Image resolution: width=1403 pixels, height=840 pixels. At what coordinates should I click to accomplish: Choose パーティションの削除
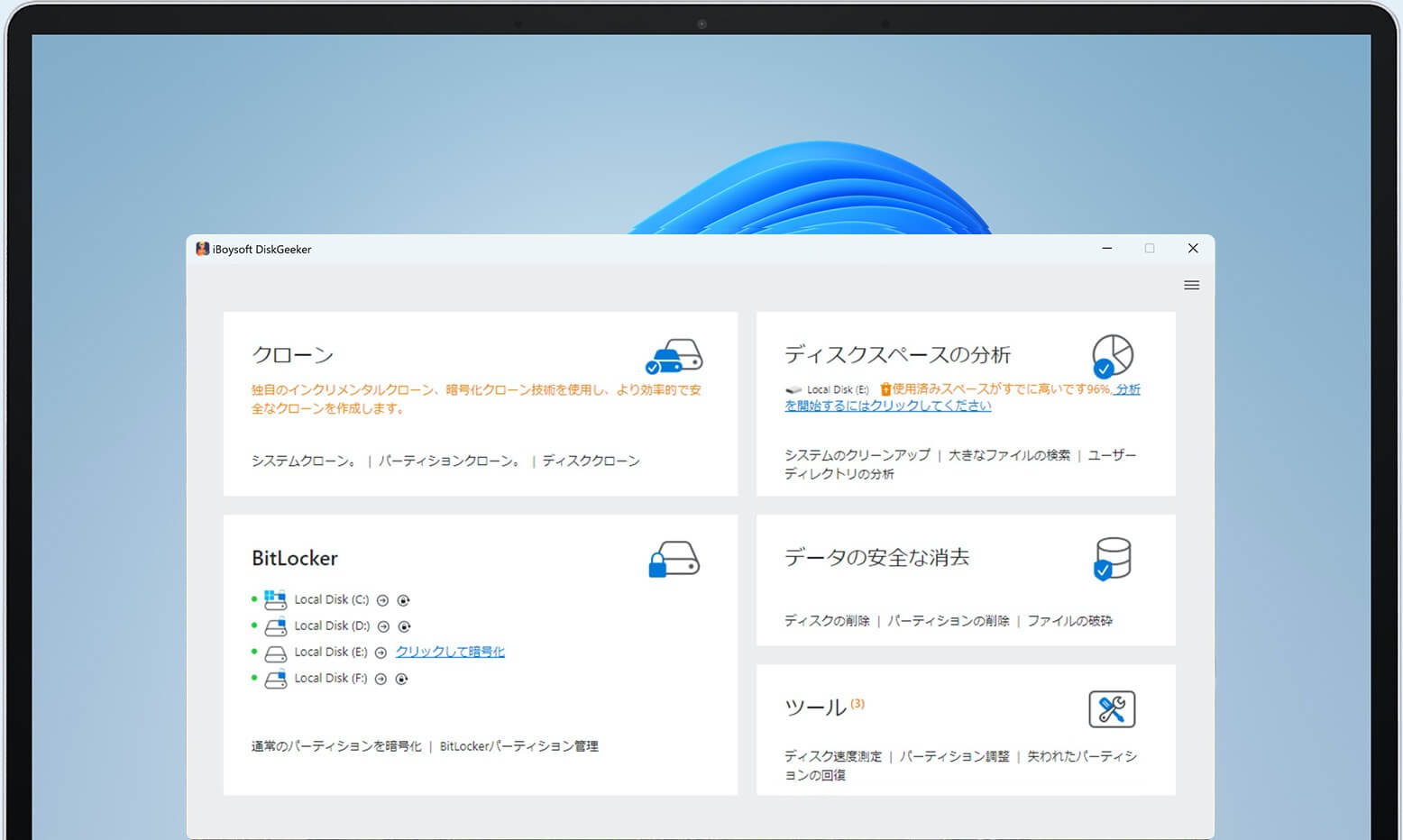pos(949,621)
